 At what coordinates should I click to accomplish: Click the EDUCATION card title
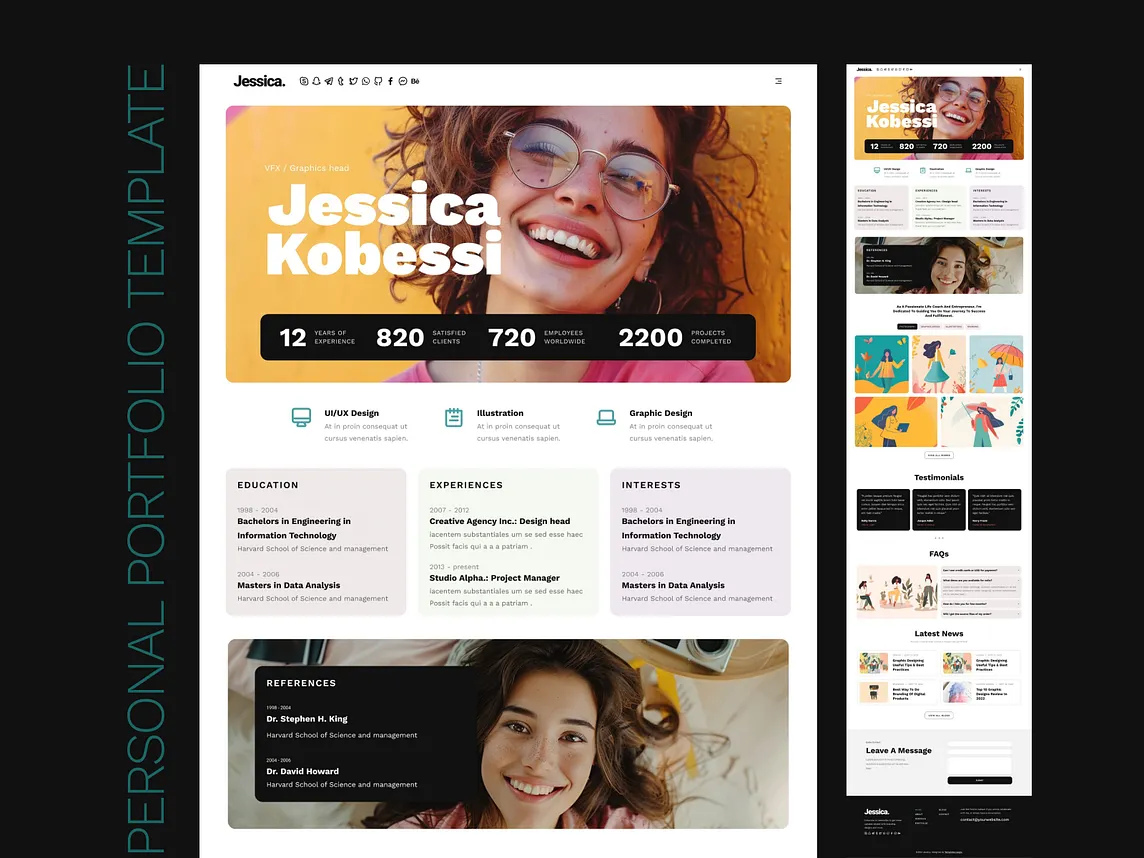[x=268, y=484]
